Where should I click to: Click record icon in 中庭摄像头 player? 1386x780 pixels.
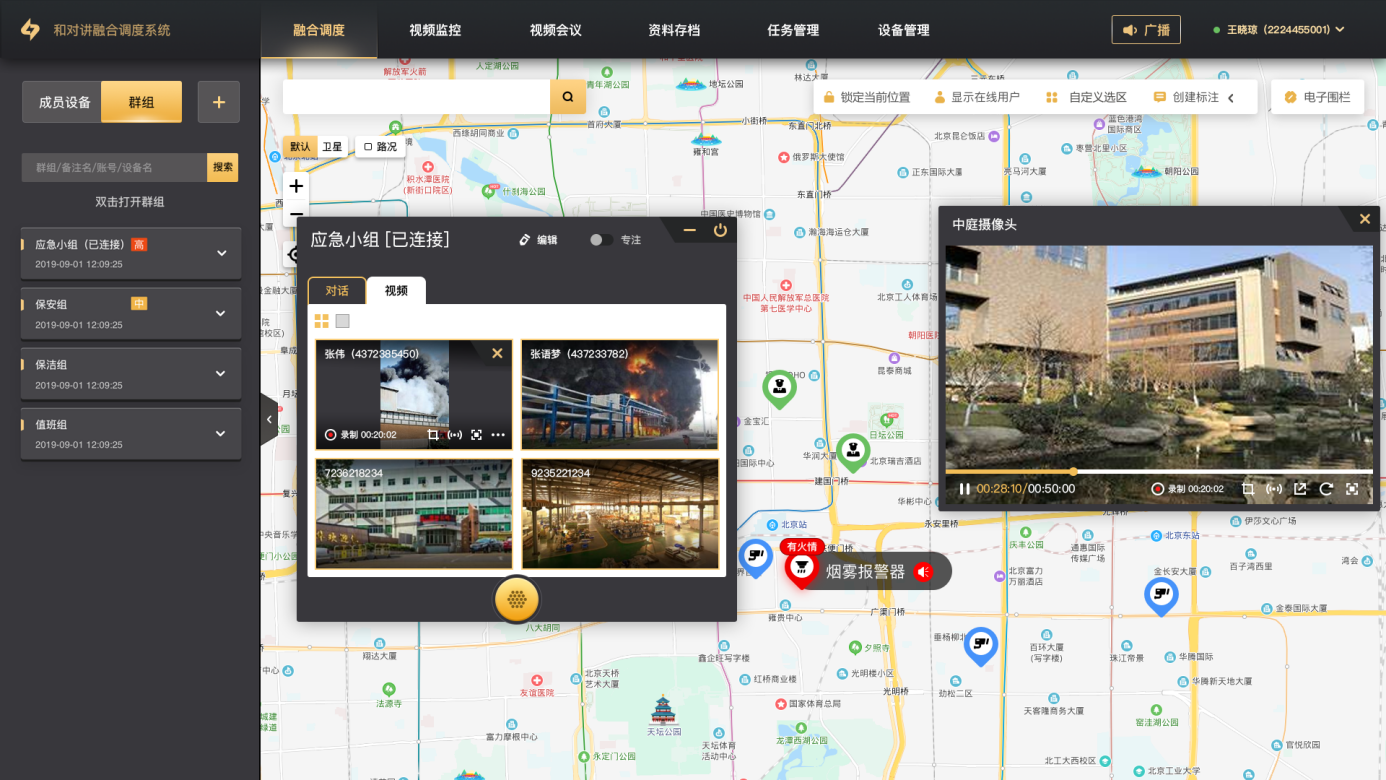[1158, 489]
